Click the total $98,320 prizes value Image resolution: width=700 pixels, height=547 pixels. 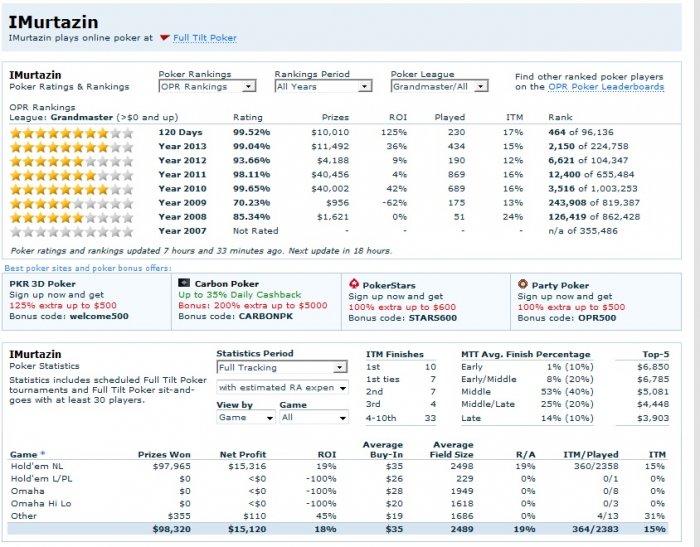171,529
